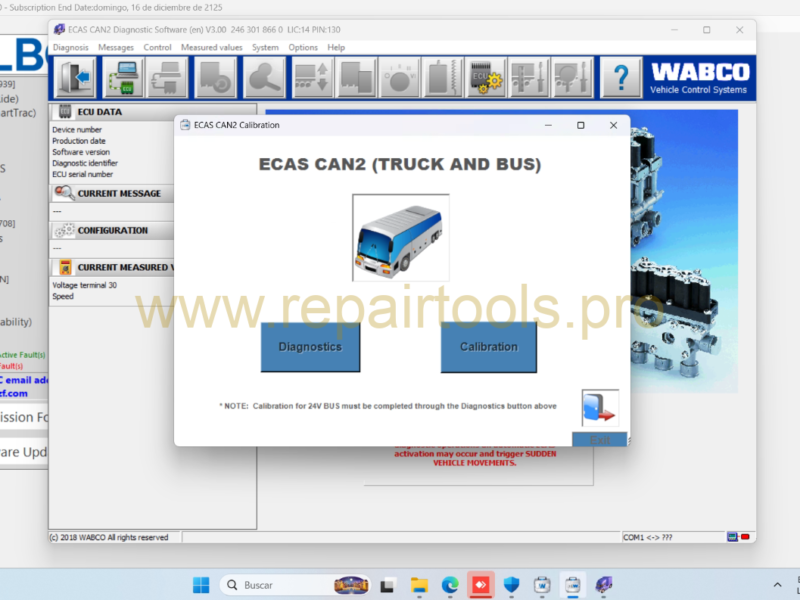Open the task view taskbar icon
This screenshot has width=800, height=600.
[388, 585]
